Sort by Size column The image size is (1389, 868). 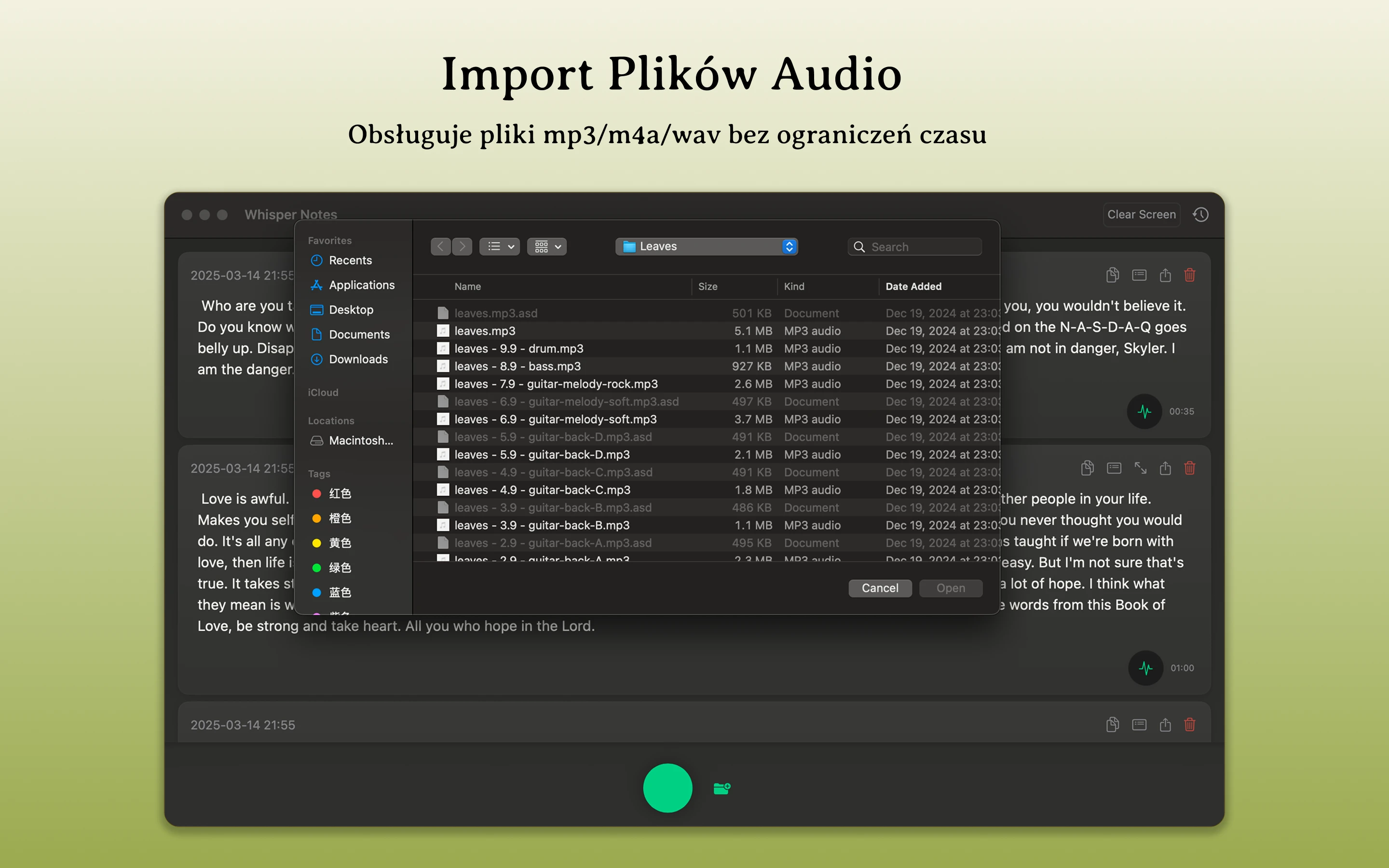(708, 286)
